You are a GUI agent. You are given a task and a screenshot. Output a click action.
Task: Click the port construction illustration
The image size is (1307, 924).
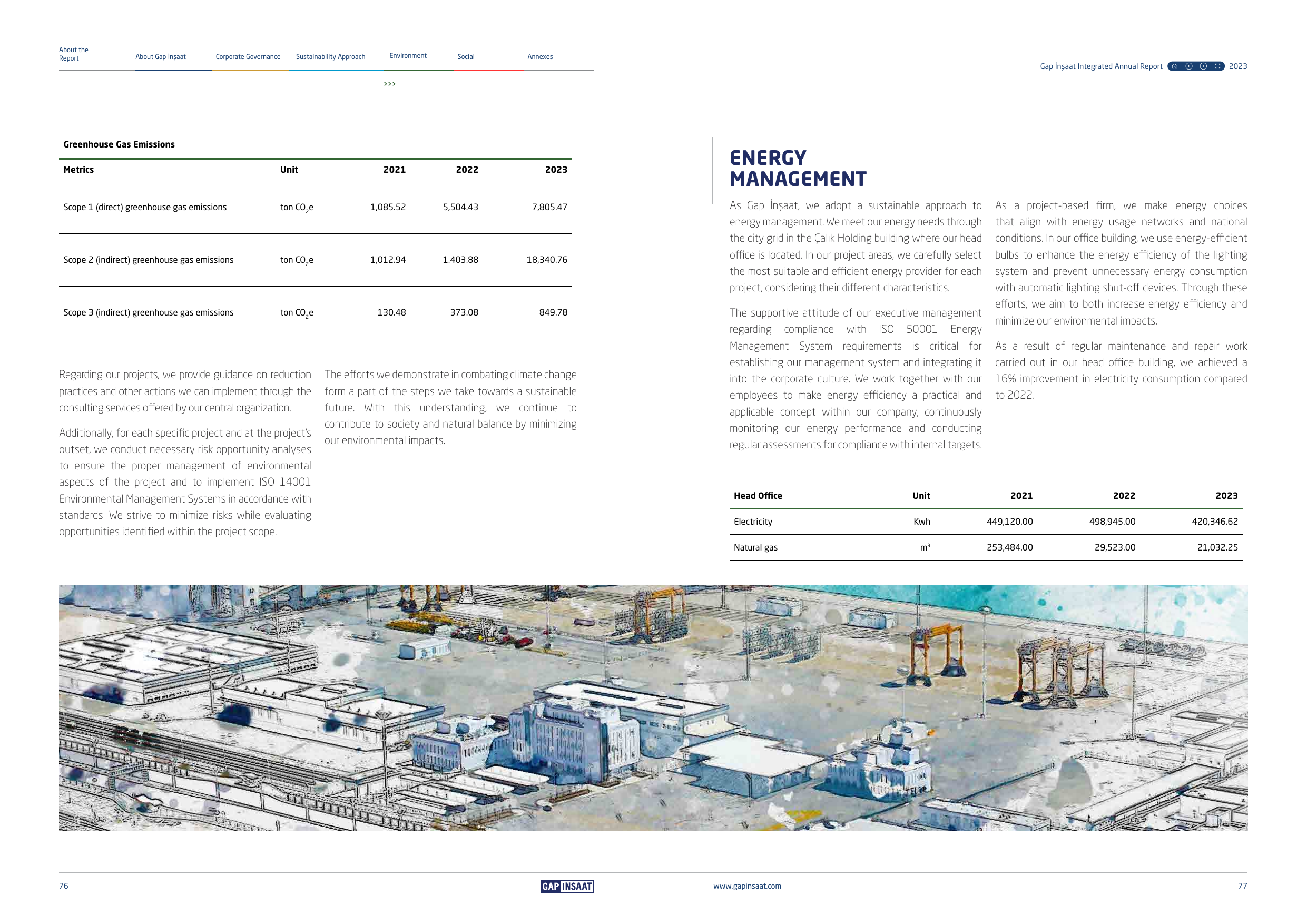653,707
